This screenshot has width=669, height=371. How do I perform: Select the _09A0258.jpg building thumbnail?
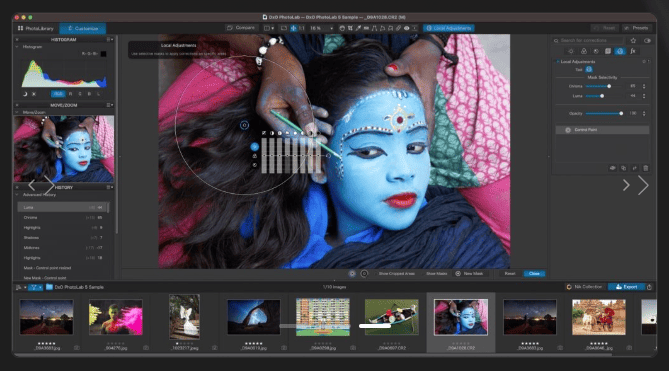pyautogui.click(x=323, y=317)
